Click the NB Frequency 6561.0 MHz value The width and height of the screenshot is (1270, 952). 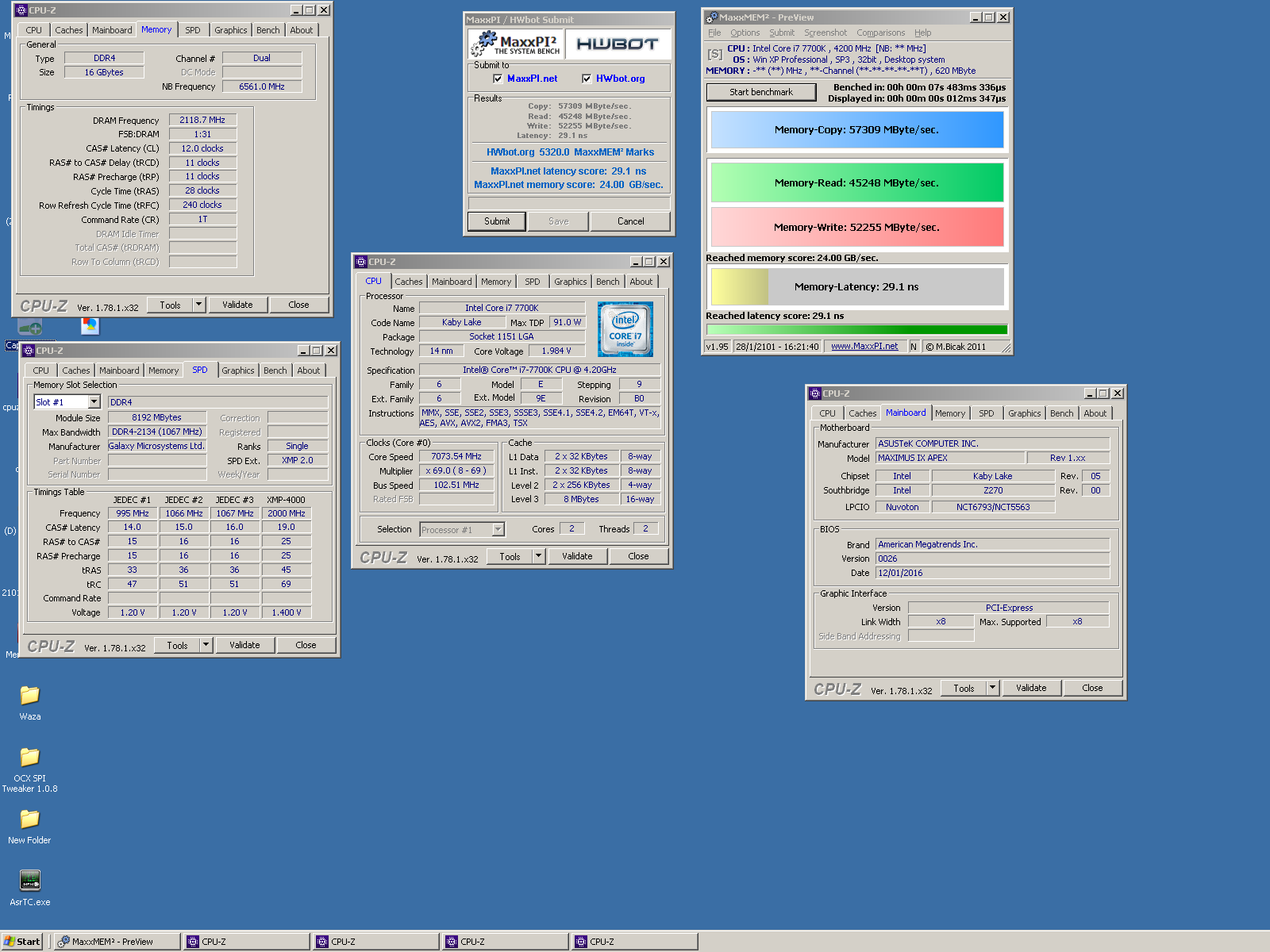pos(262,86)
